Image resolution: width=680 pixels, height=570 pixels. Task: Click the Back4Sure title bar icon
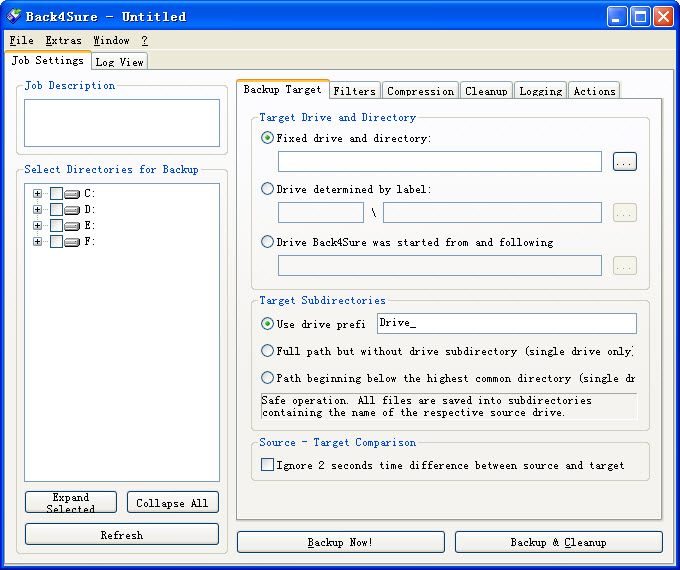click(14, 16)
